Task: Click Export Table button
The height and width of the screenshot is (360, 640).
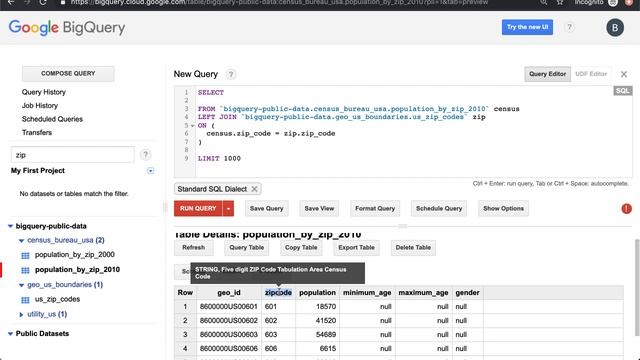Action: pyautogui.click(x=356, y=248)
